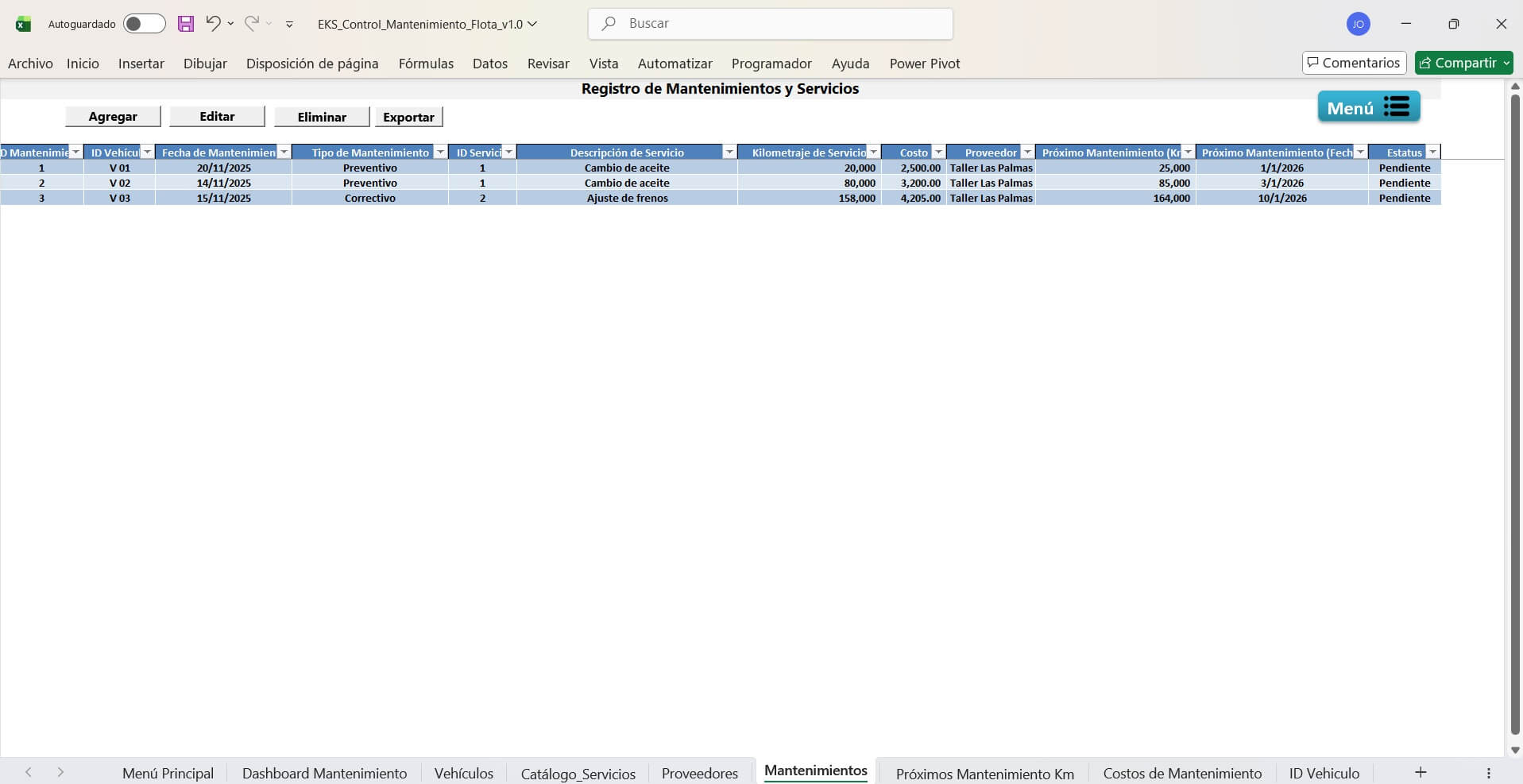Screen dimensions: 1523x784
Task: Open Descripción de Servicio filter arrow
Action: pyautogui.click(x=729, y=153)
